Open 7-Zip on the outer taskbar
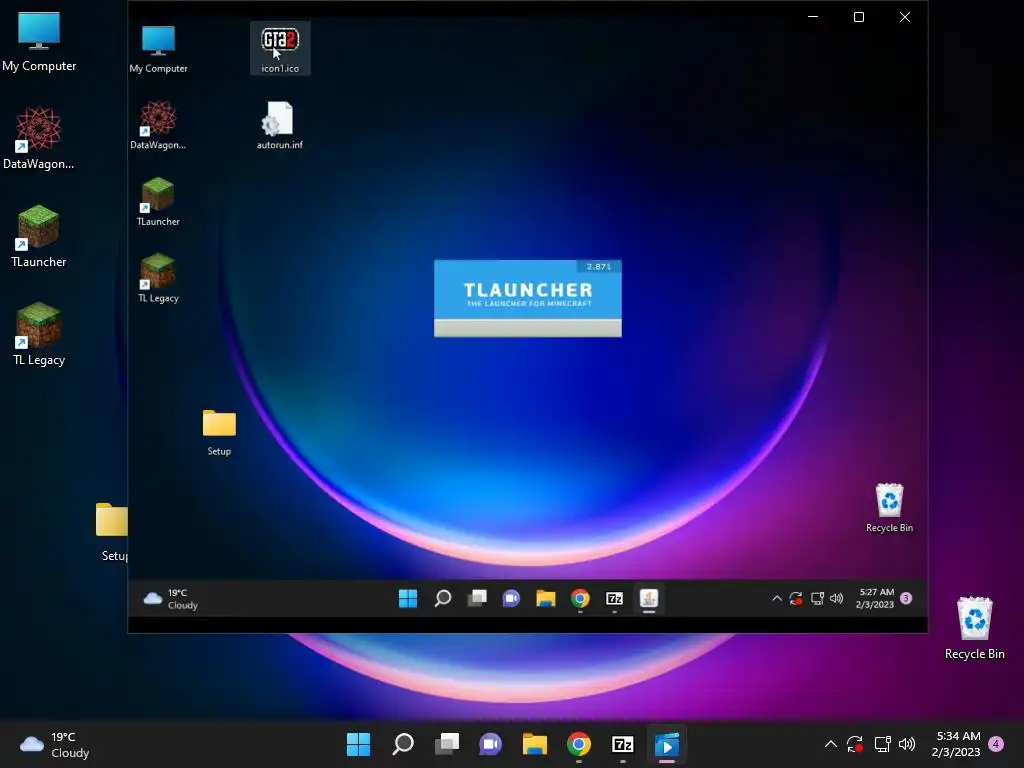This screenshot has width=1024, height=768. (x=622, y=744)
